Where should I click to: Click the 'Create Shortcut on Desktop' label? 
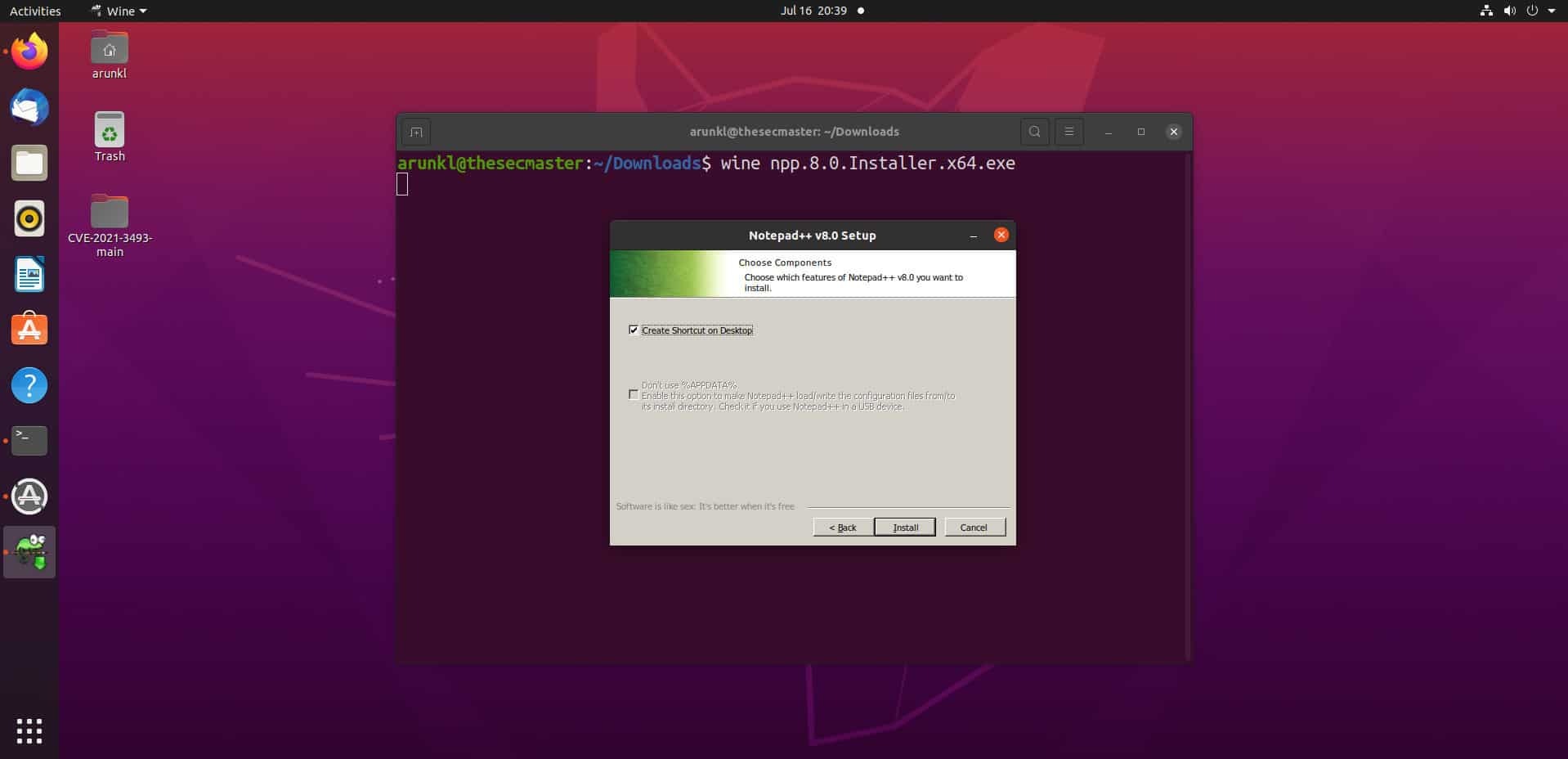click(697, 330)
